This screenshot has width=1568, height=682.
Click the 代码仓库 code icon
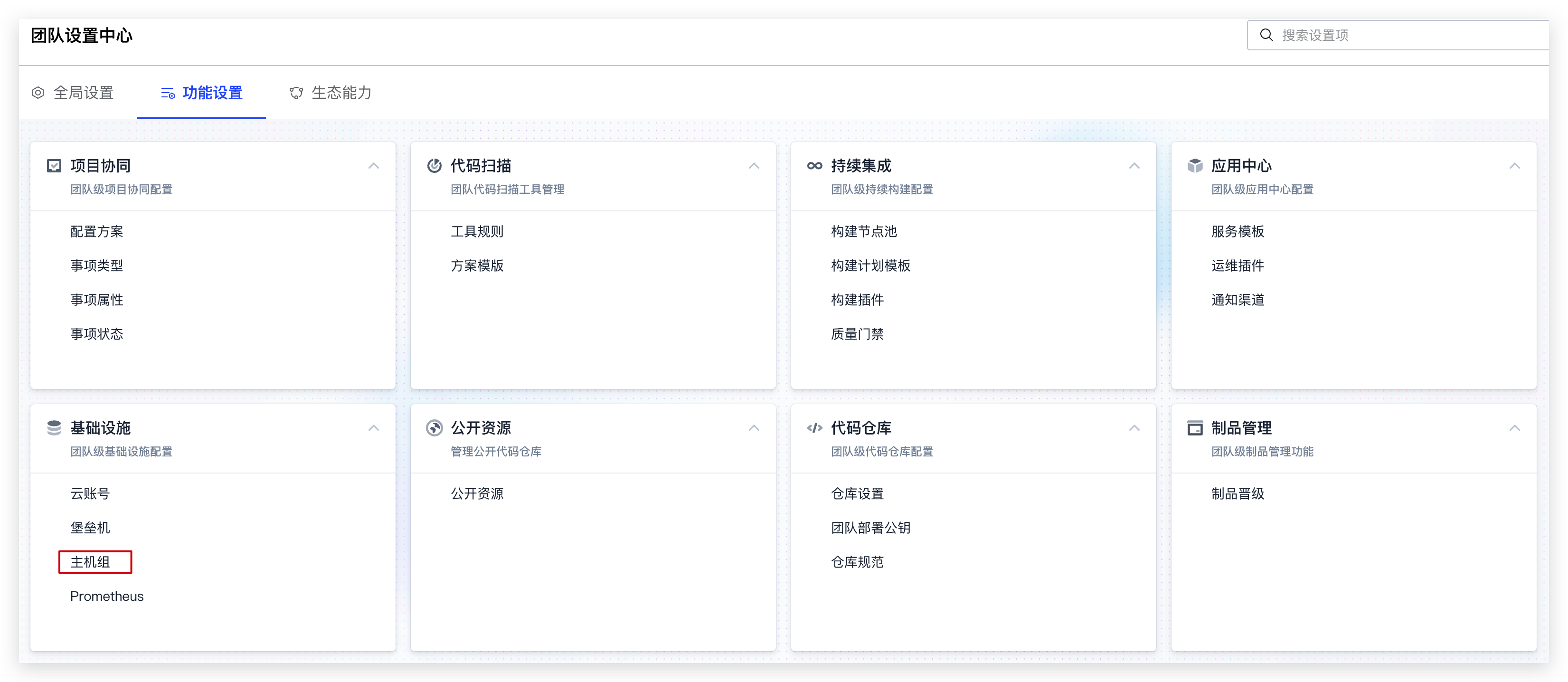click(x=814, y=428)
